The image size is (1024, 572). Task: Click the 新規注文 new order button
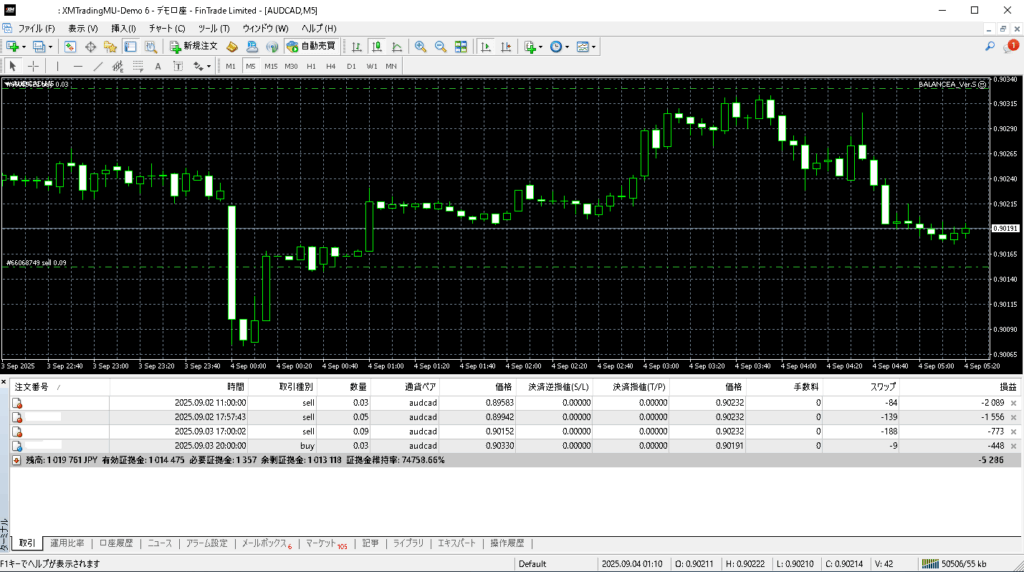pyautogui.click(x=193, y=46)
